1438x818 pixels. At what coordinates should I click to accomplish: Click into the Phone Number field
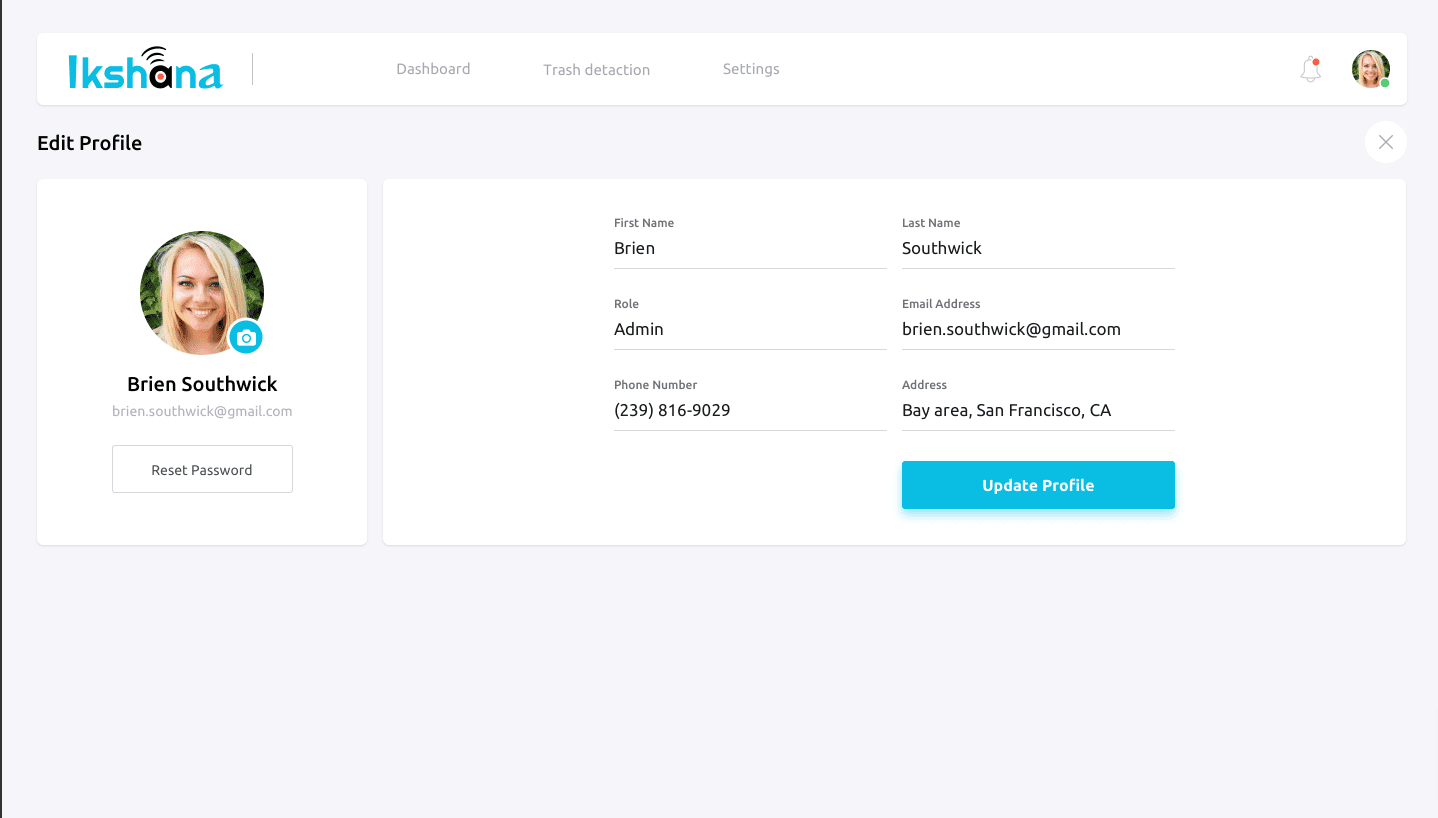click(749, 411)
